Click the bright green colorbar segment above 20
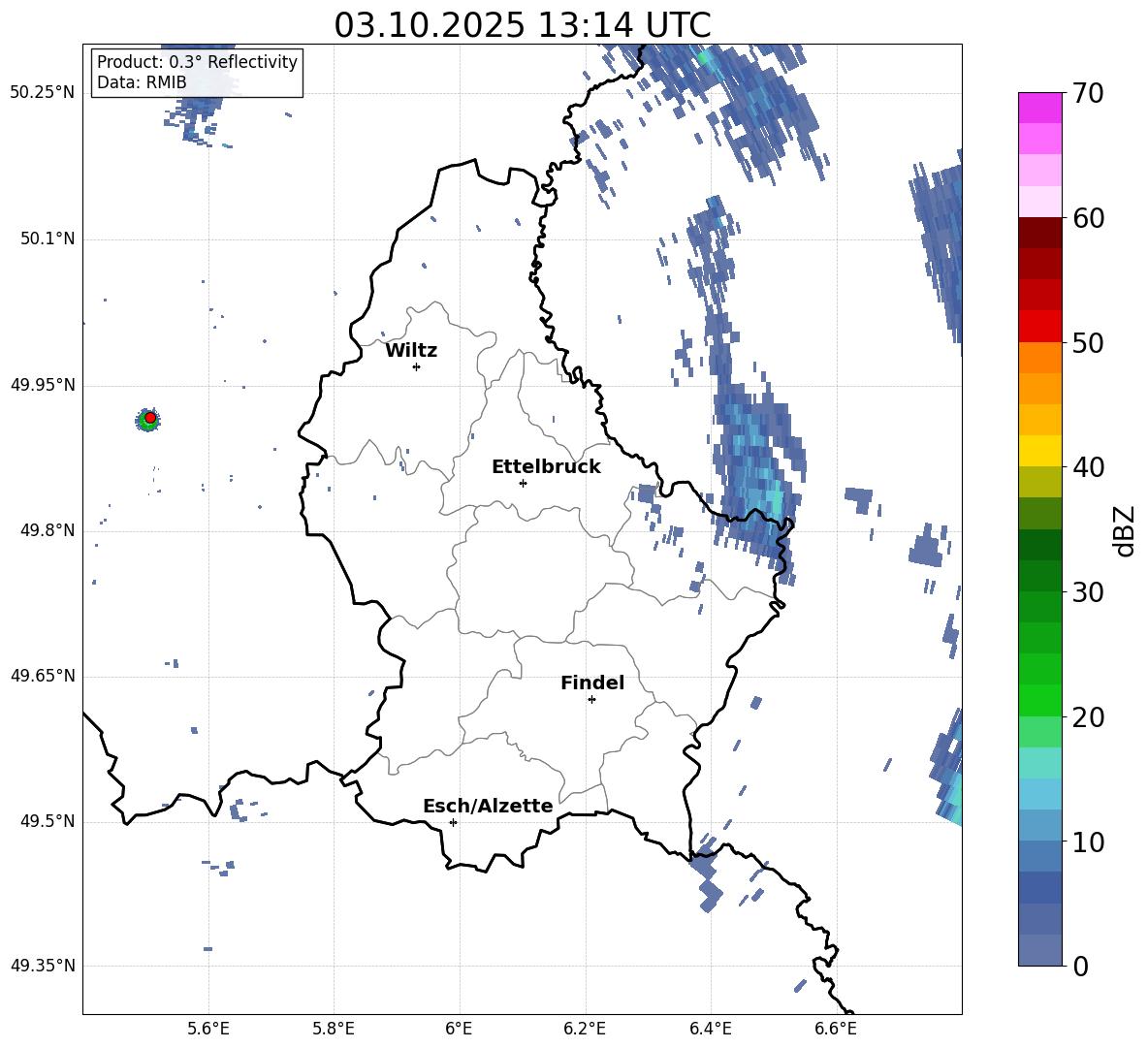The image size is (1148, 1048). pos(1040,700)
